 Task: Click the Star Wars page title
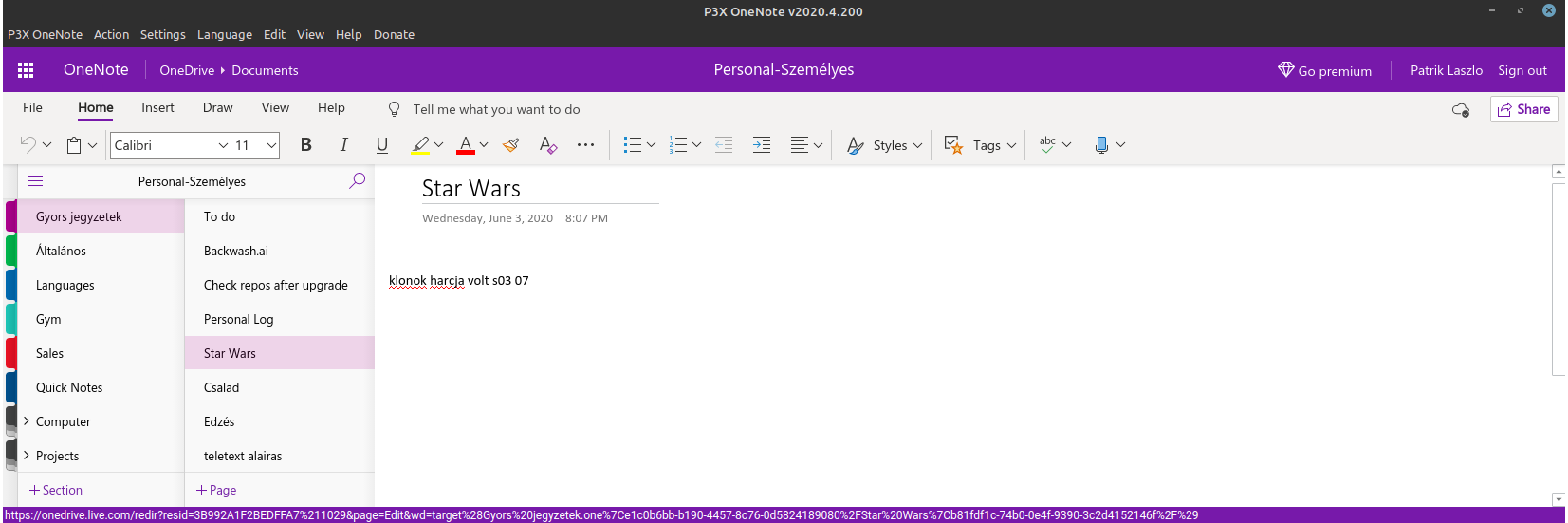471,188
